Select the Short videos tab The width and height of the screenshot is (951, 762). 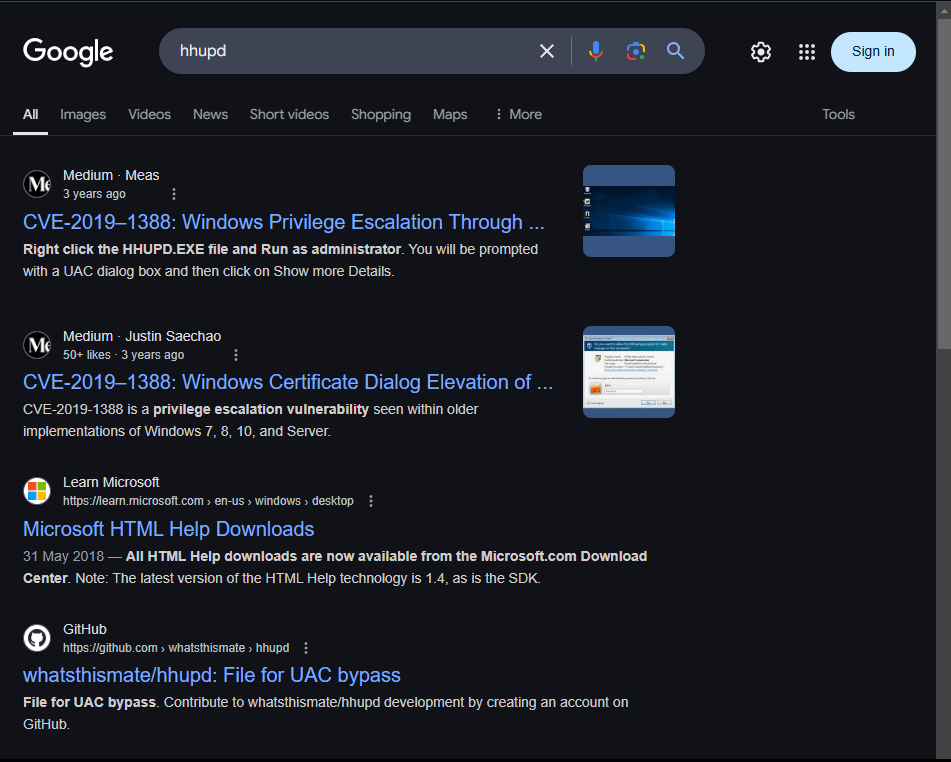[289, 114]
